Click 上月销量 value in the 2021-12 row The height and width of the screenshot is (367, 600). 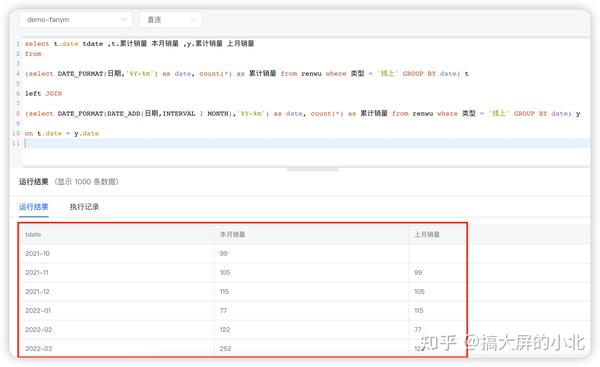419,292
